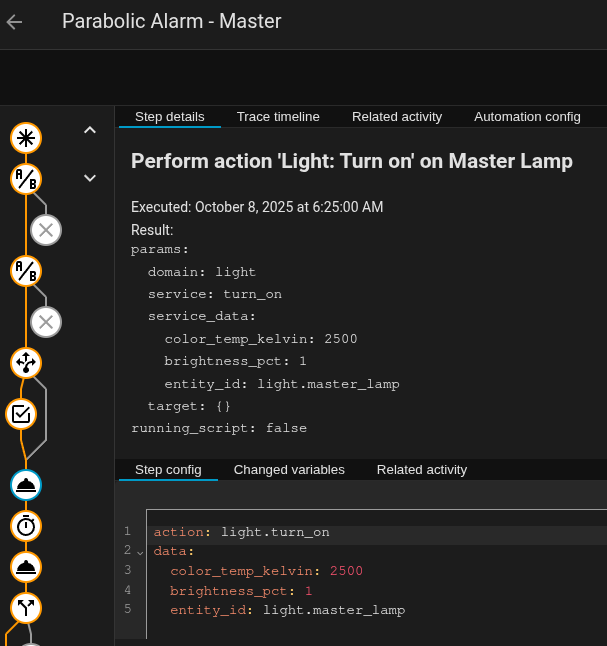
Task: Open the Automation config tab
Action: coord(527,117)
